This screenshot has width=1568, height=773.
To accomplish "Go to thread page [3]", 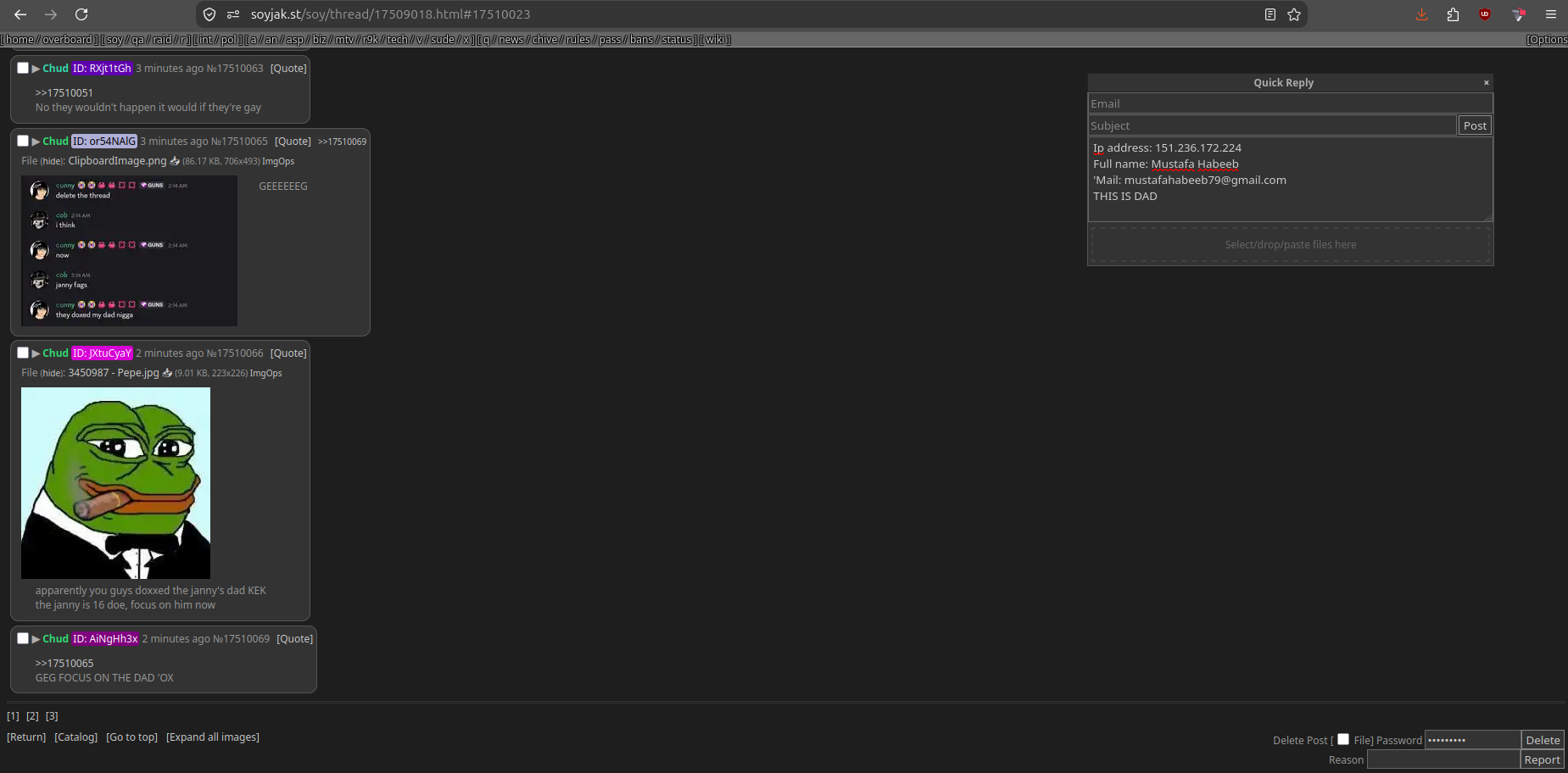I will pyautogui.click(x=52, y=716).
